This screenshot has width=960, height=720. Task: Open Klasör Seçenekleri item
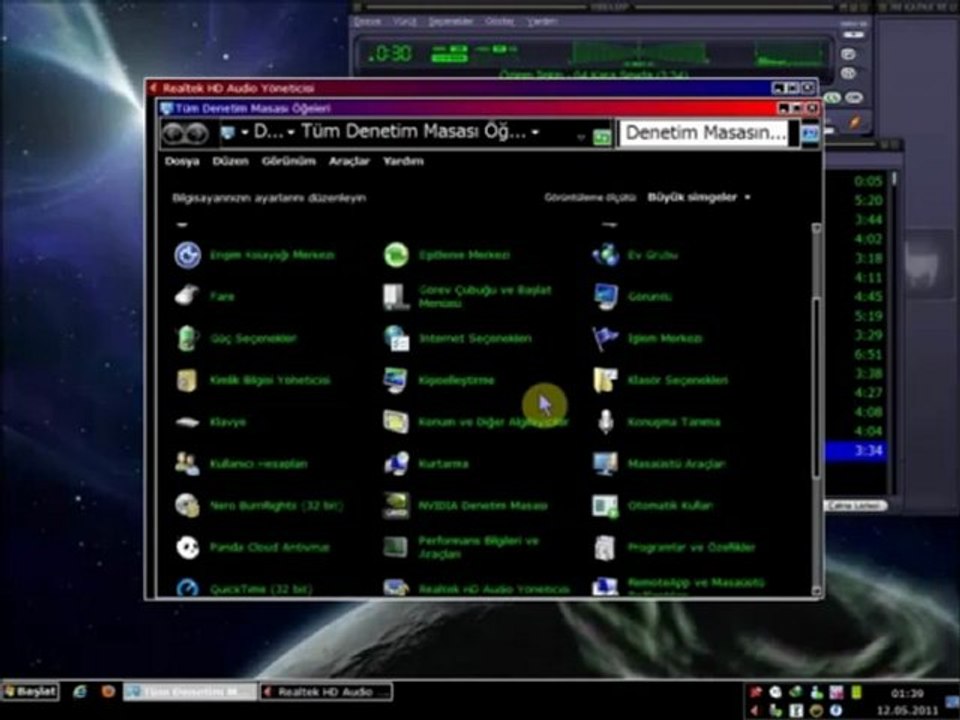coord(661,380)
